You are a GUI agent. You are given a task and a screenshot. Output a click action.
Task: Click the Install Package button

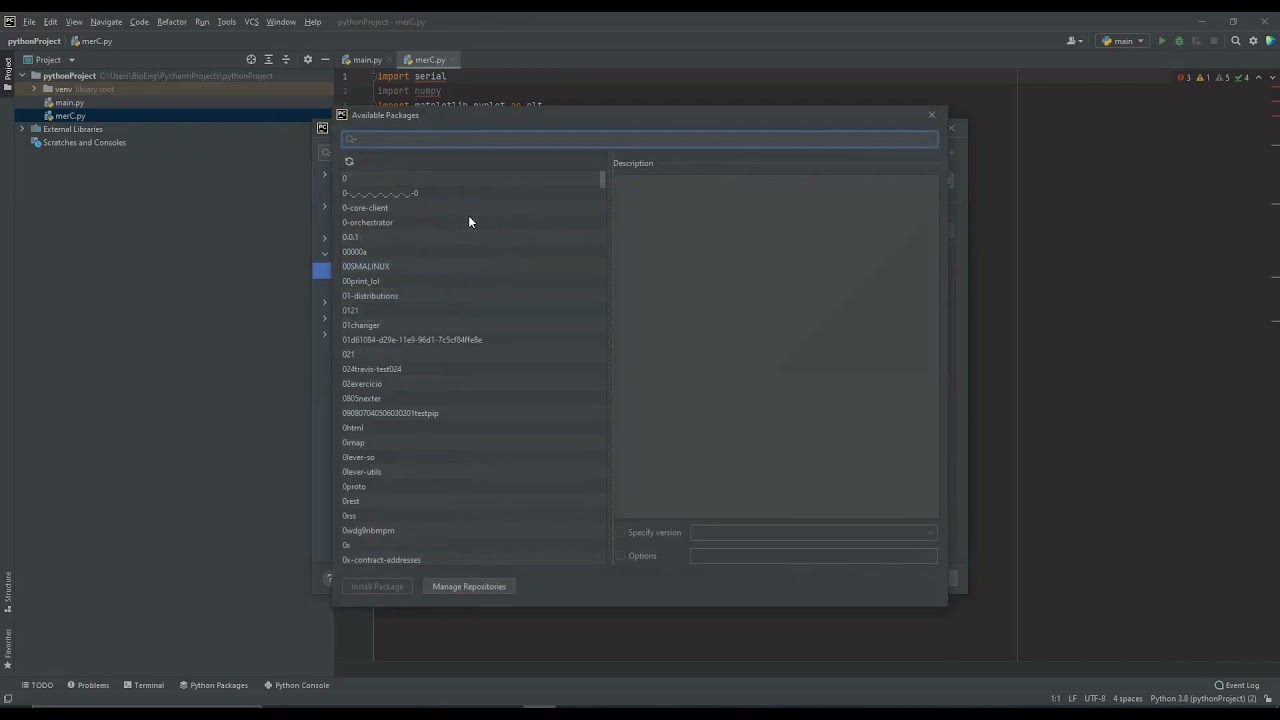click(377, 587)
